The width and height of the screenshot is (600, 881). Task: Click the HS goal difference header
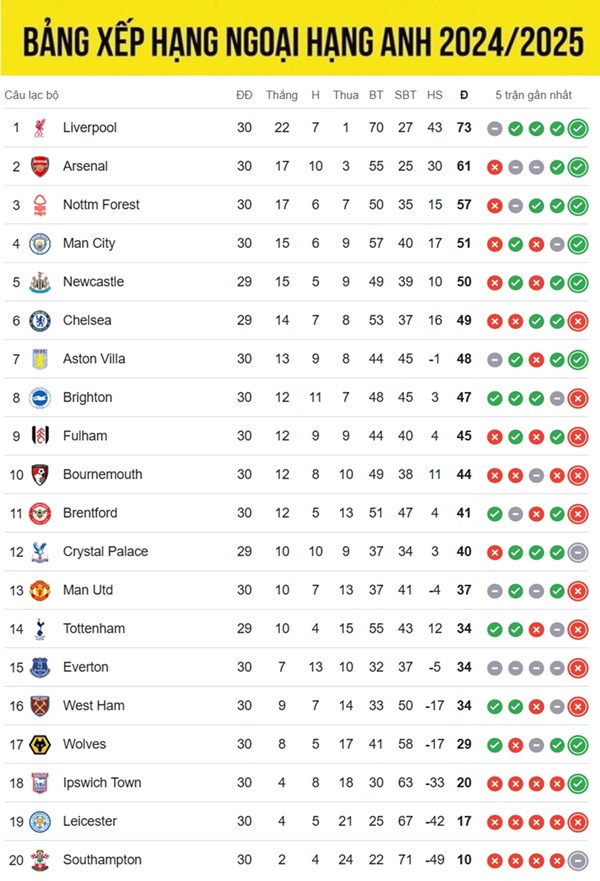[435, 95]
